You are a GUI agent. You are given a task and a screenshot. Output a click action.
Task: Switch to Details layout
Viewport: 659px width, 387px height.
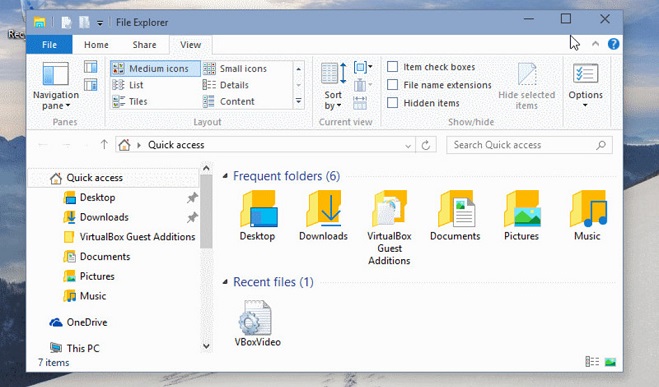pyautogui.click(x=226, y=85)
